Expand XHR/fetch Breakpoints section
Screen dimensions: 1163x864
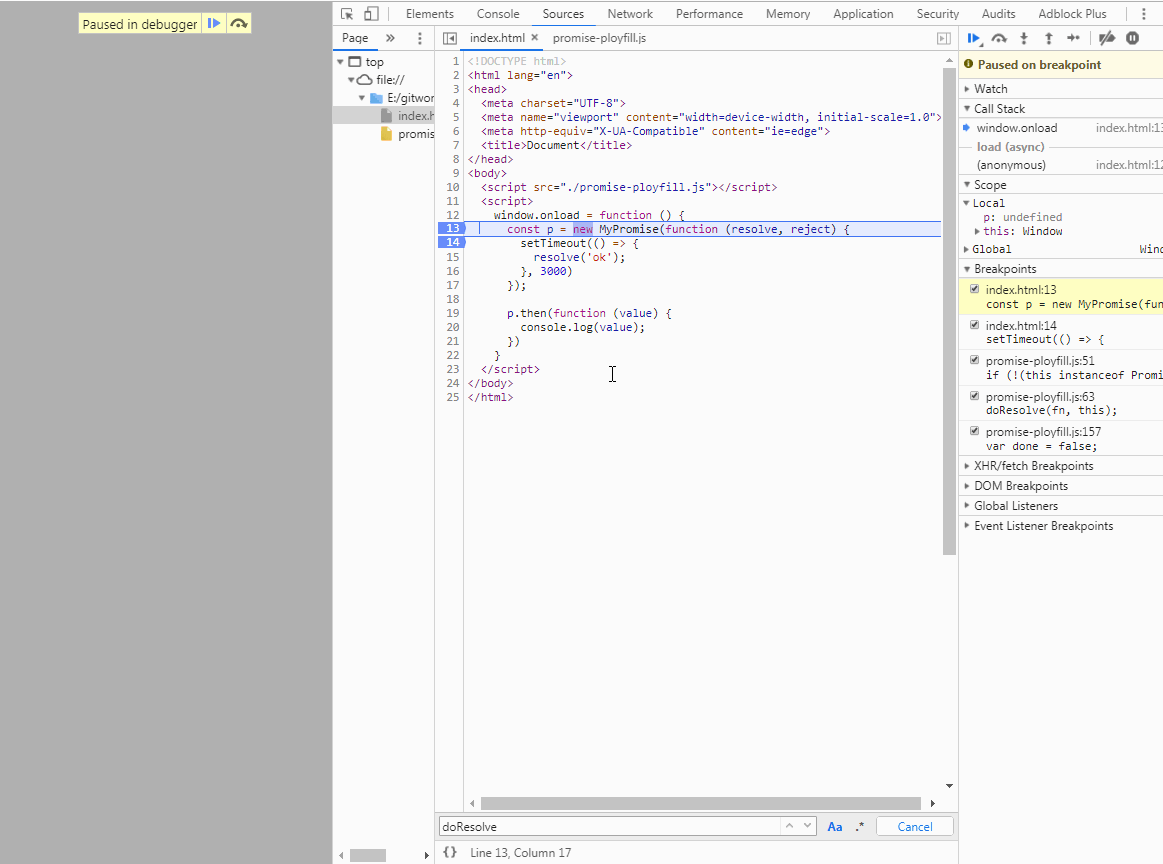[x=1033, y=466]
